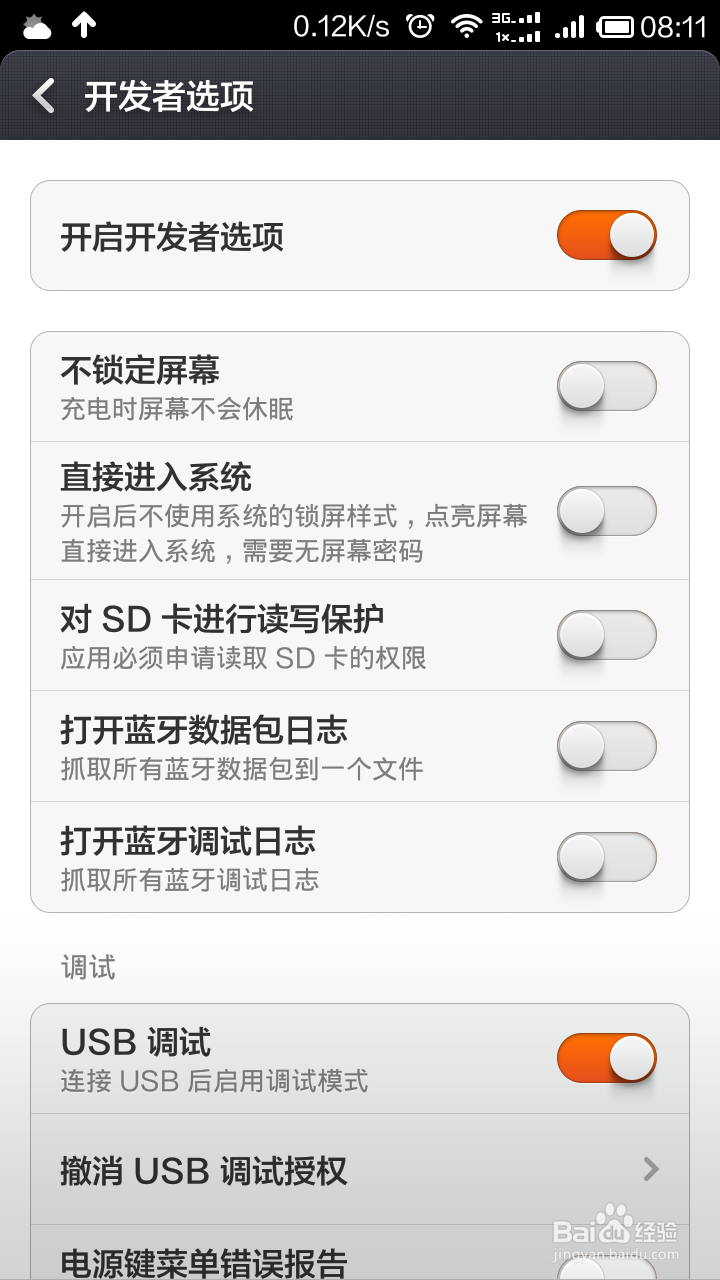Turn on 打开蓝牙调试日志 switch

click(x=606, y=857)
